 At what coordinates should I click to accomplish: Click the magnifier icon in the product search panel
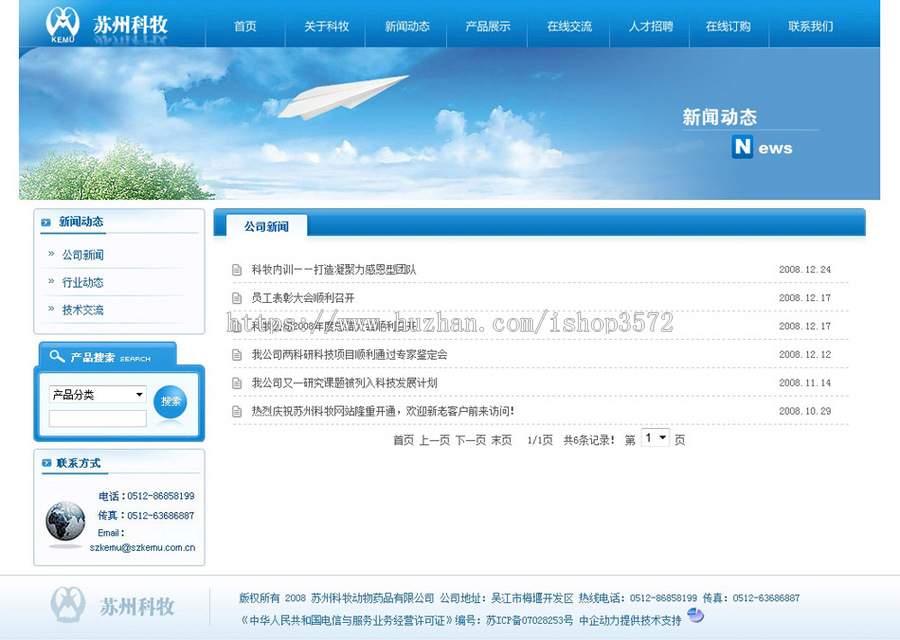[x=59, y=356]
